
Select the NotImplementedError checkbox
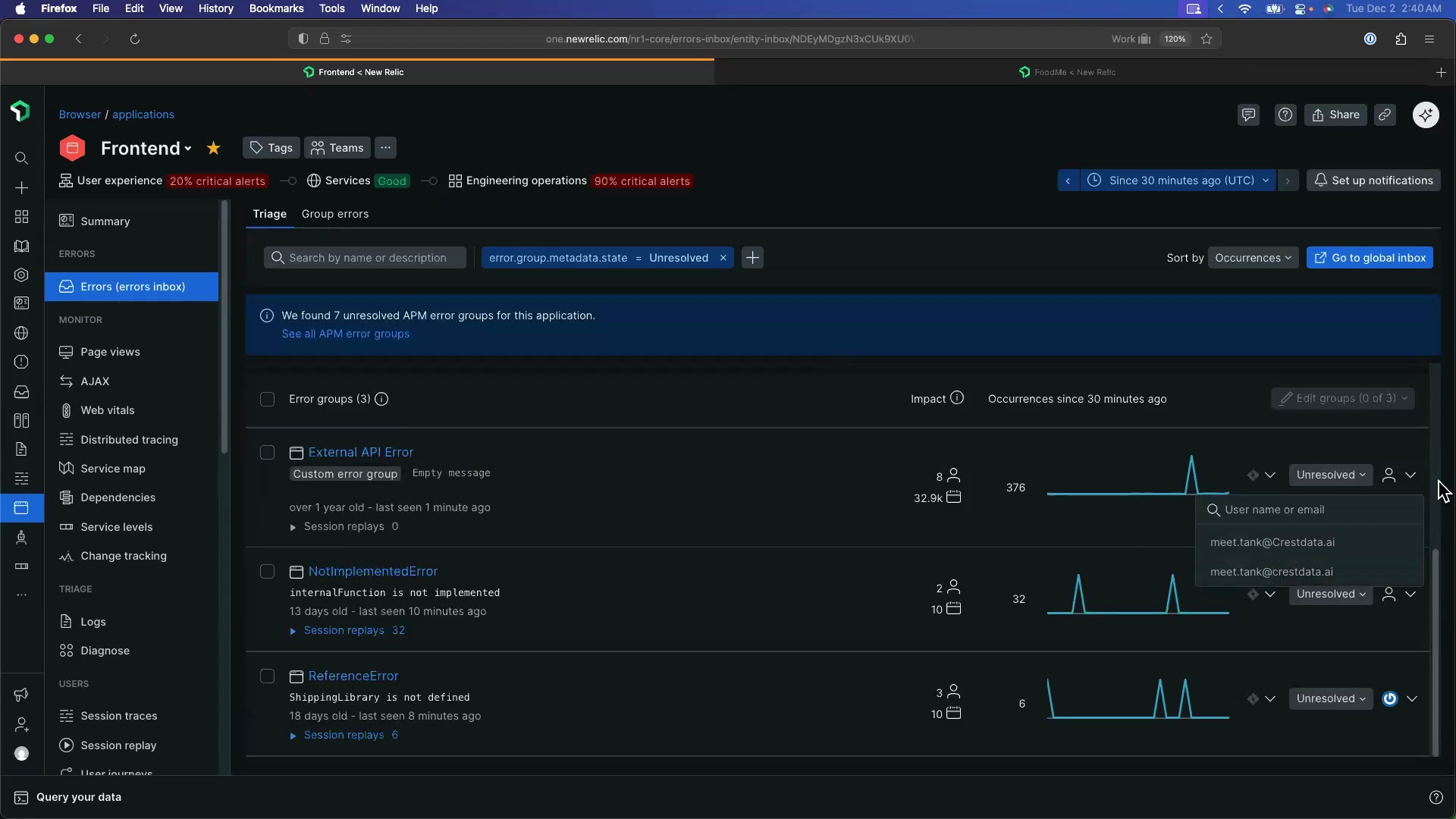(267, 572)
